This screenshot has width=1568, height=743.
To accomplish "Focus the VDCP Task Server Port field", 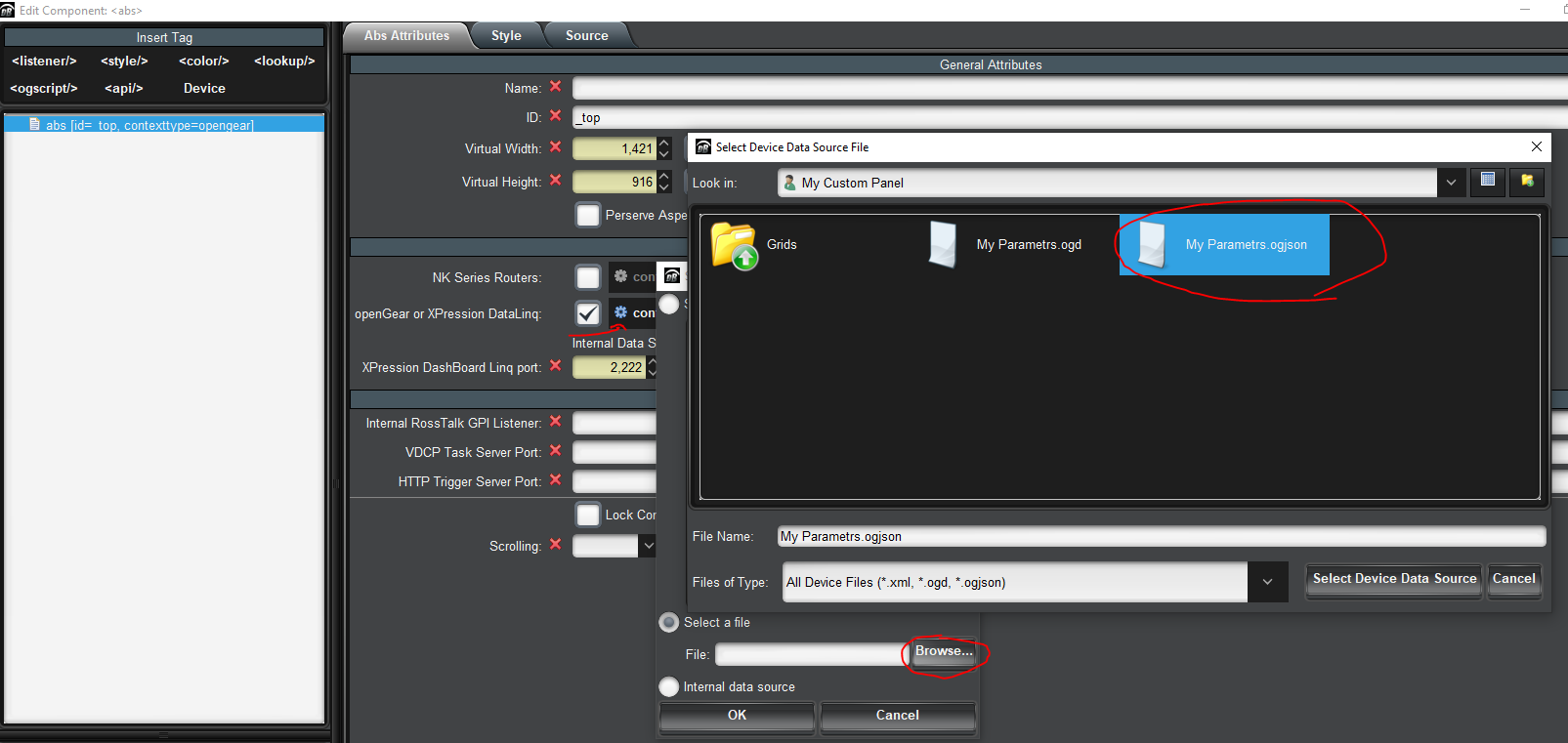I will pos(614,452).
